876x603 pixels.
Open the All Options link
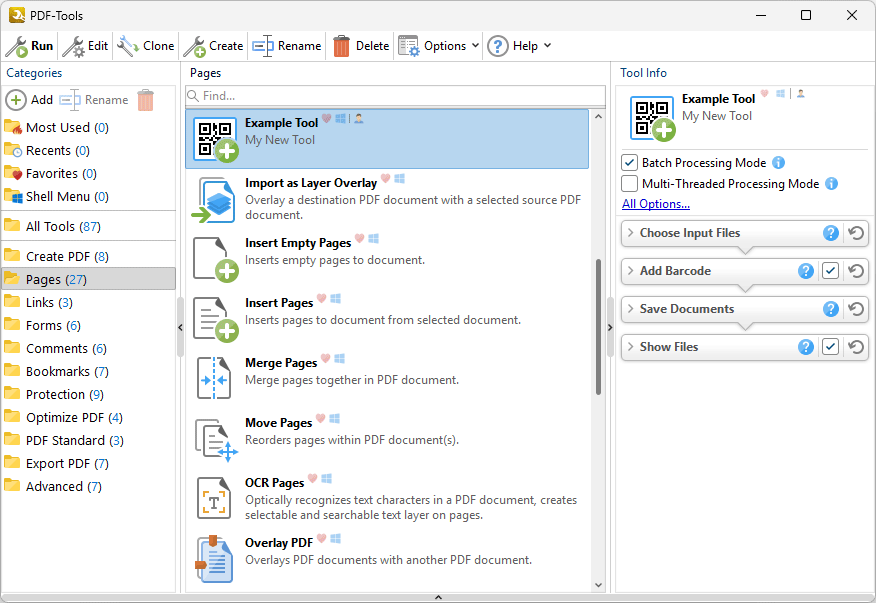coord(656,204)
